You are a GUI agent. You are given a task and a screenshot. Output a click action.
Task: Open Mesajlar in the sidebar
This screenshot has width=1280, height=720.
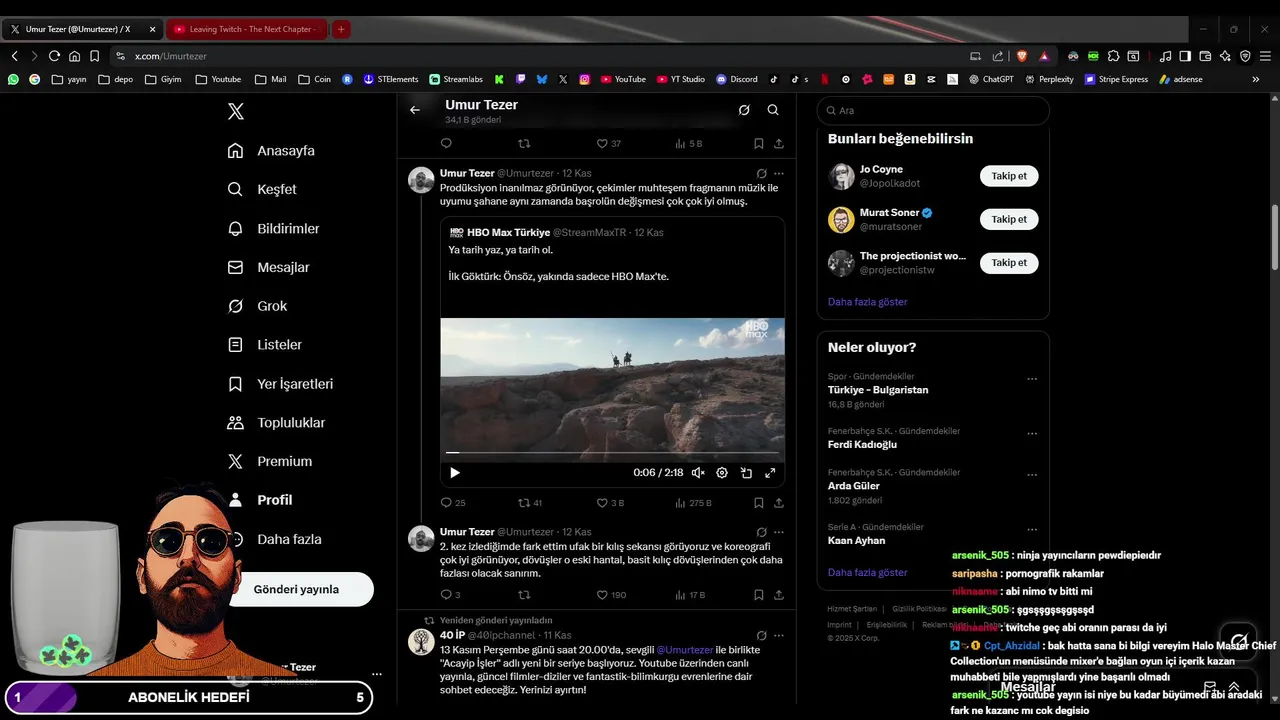pos(269,267)
